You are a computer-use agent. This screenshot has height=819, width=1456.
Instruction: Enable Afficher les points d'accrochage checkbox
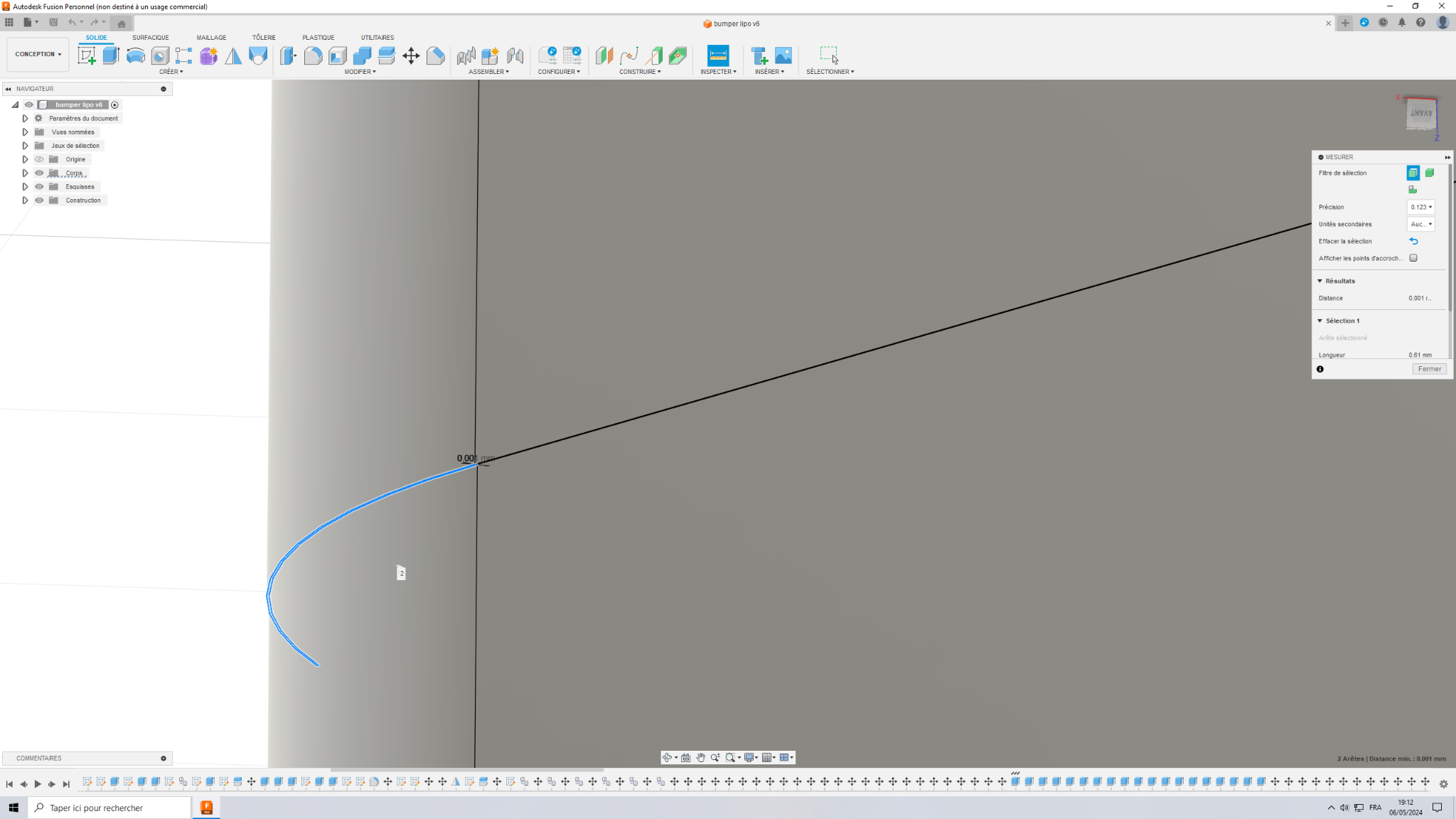point(1413,258)
